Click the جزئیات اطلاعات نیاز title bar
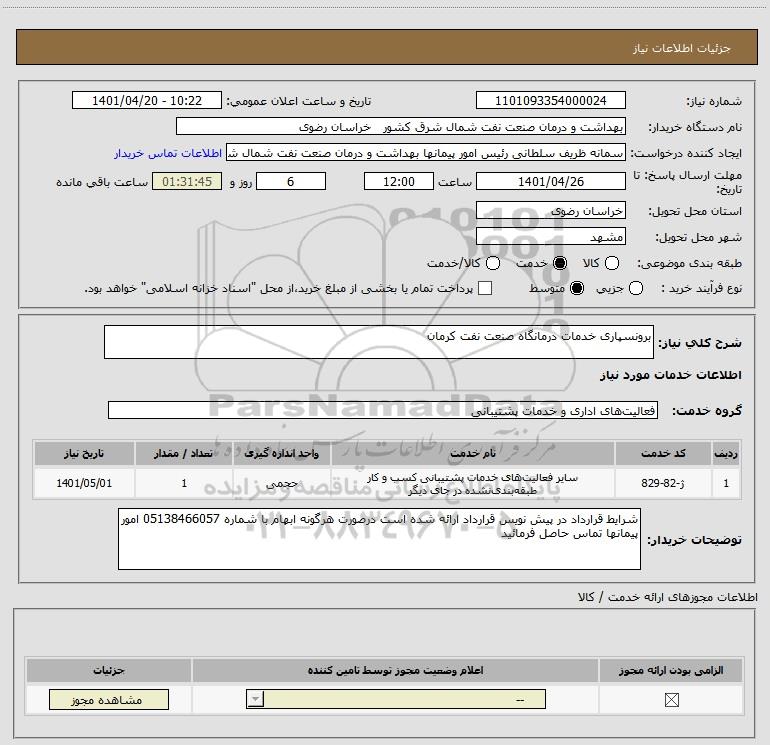 point(386,47)
